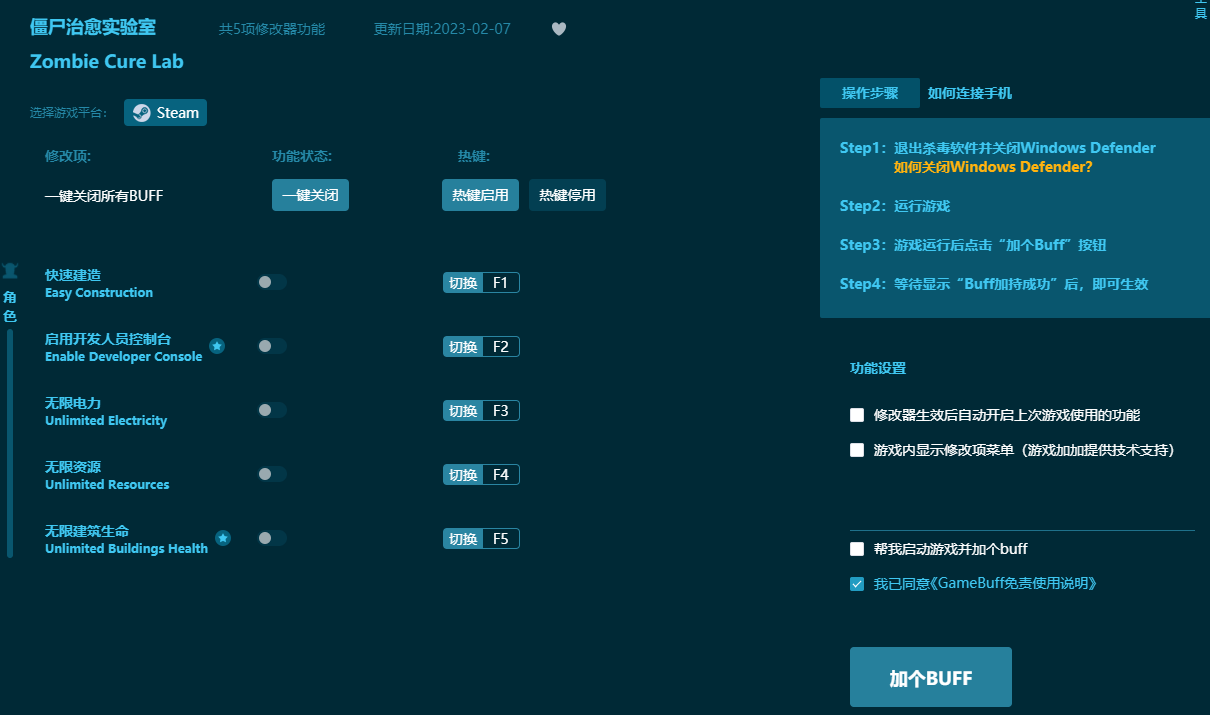Open the 如何关闭Windows Defender? link
The width and height of the screenshot is (1210, 715).
coord(993,167)
